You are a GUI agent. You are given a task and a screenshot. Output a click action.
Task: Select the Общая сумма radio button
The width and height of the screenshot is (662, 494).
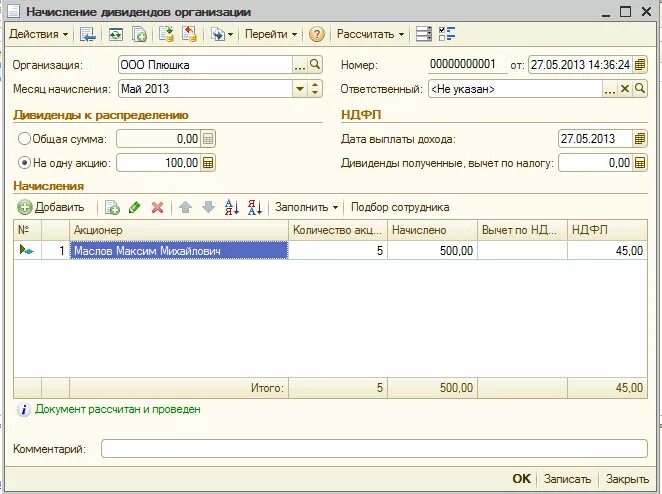point(24,138)
